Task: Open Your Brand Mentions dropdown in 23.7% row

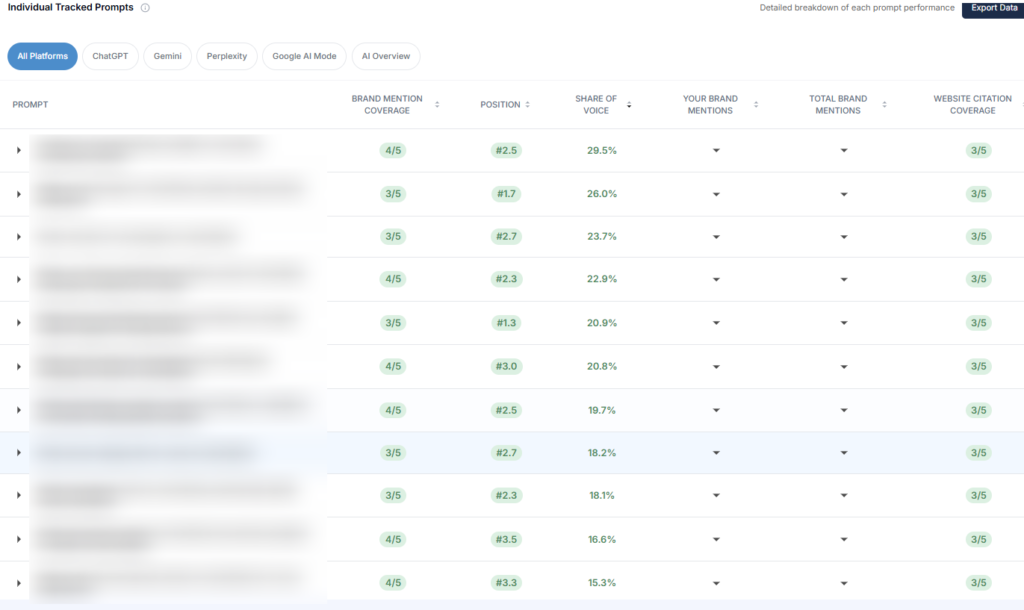Action: (x=716, y=237)
